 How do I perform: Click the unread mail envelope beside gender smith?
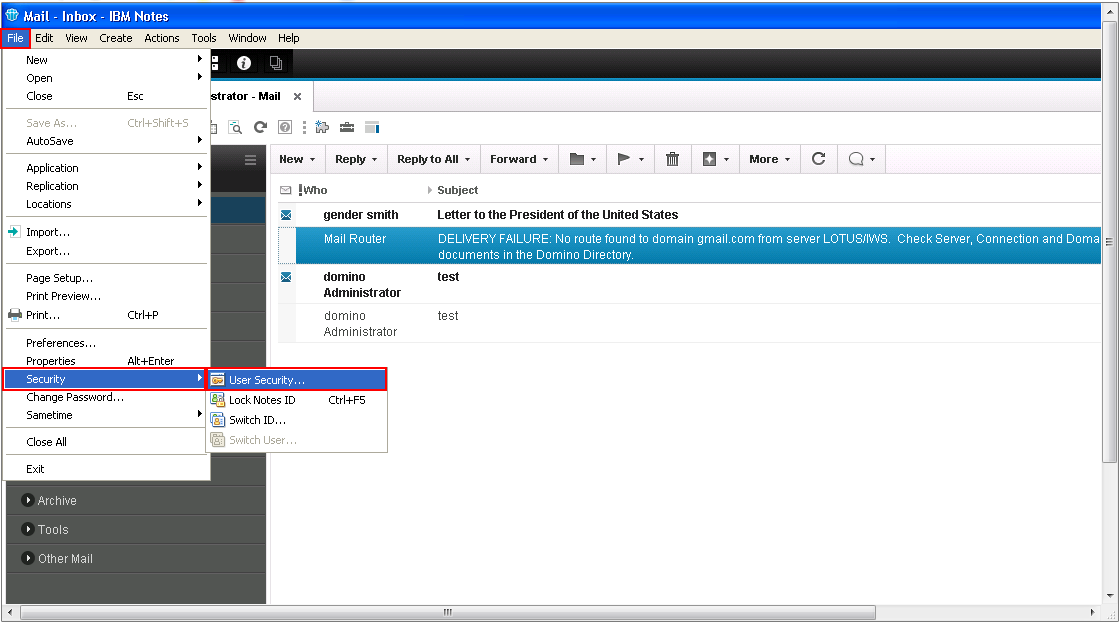pyautogui.click(x=288, y=214)
